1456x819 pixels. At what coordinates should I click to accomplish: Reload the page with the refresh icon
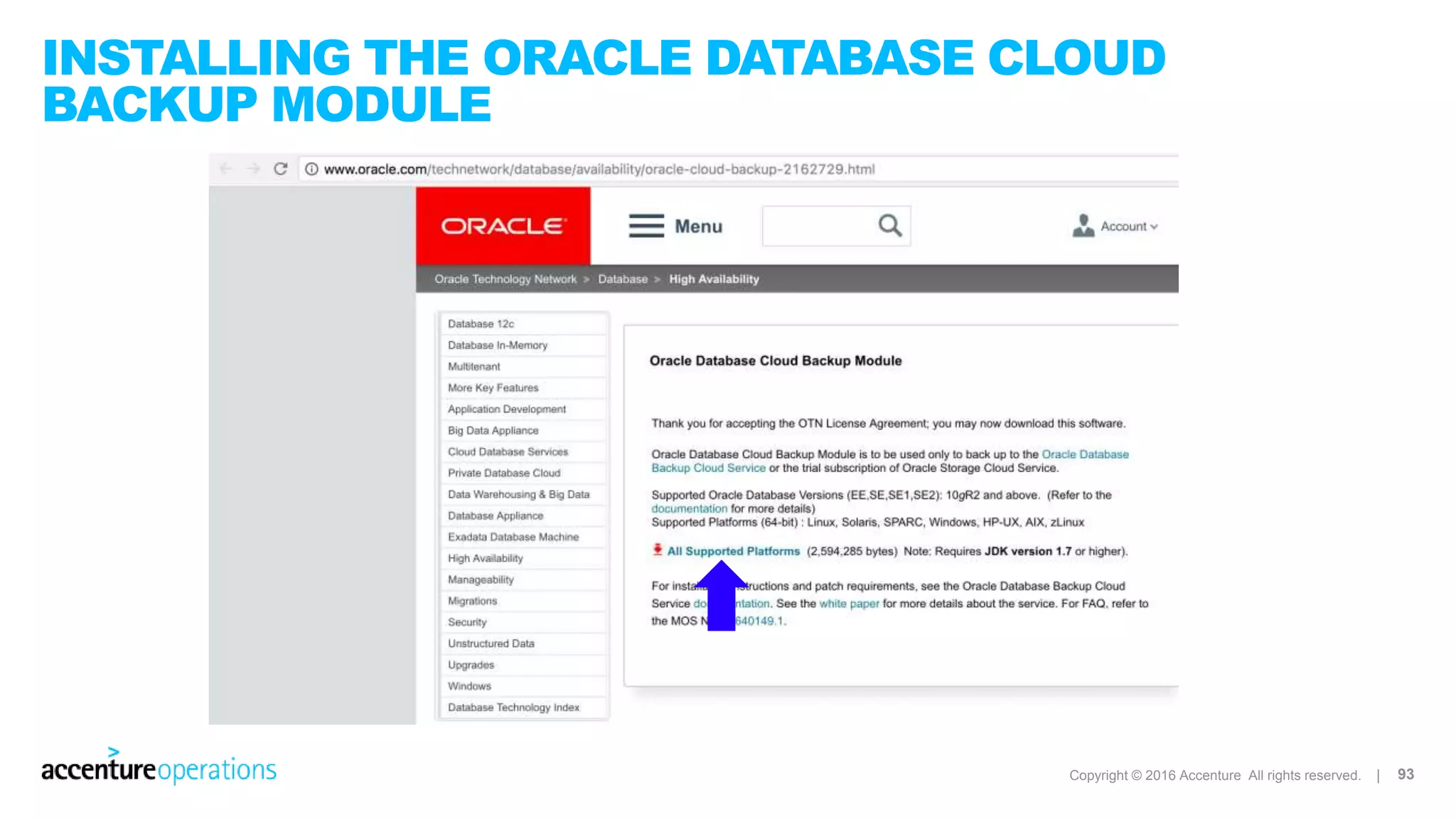[x=281, y=168]
